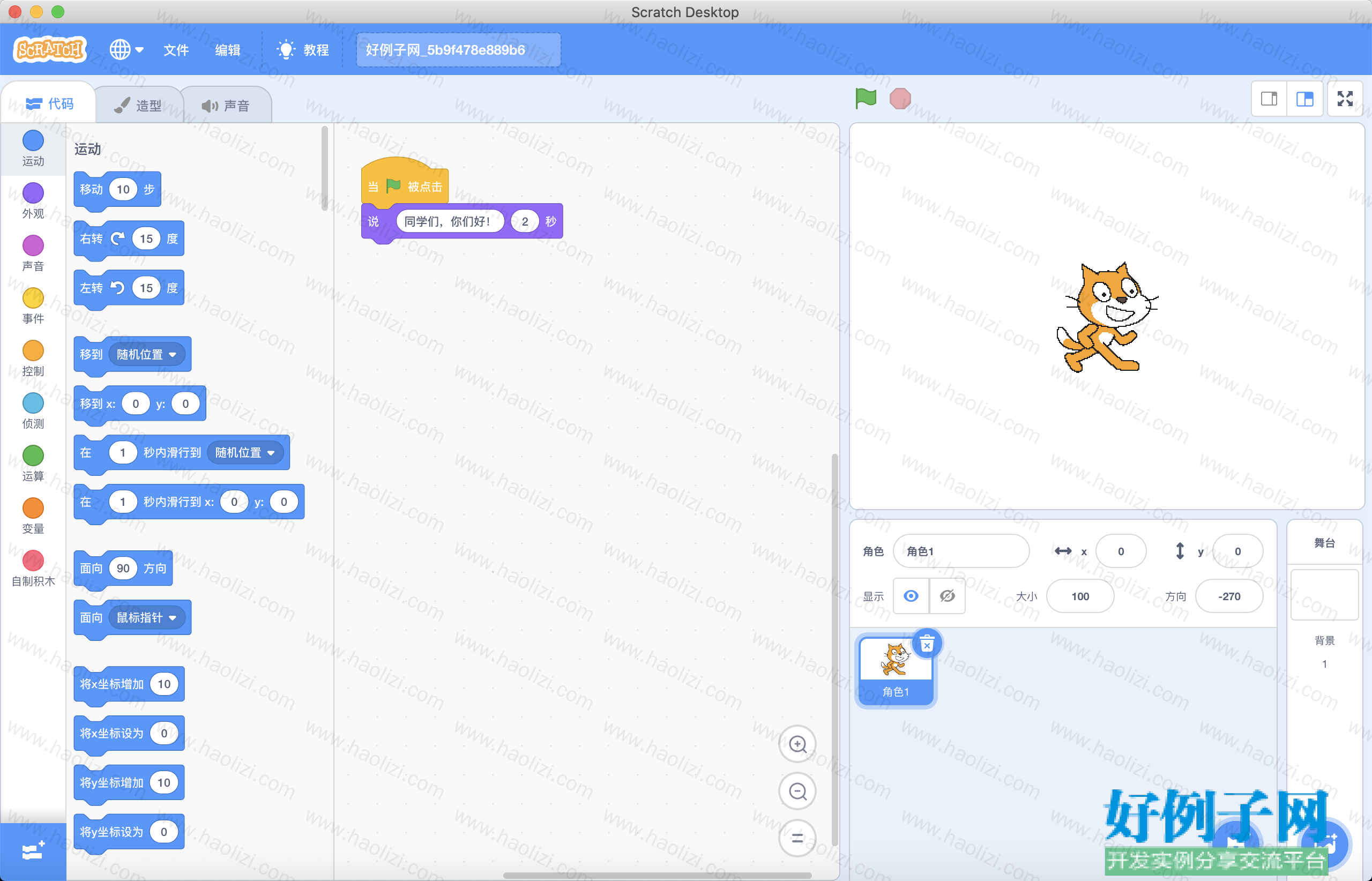Edit the project title field
The width and height of the screenshot is (1372, 881).
(458, 50)
